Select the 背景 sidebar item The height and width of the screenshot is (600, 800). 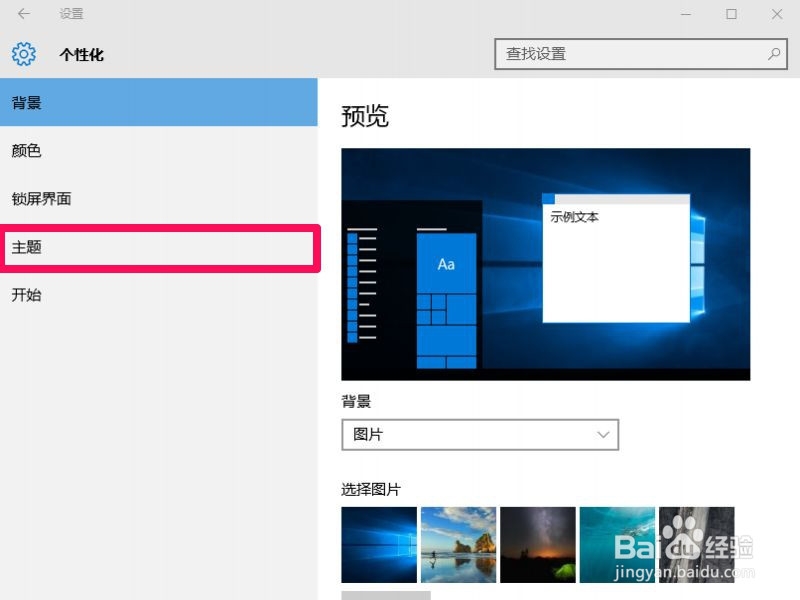[x=159, y=102]
